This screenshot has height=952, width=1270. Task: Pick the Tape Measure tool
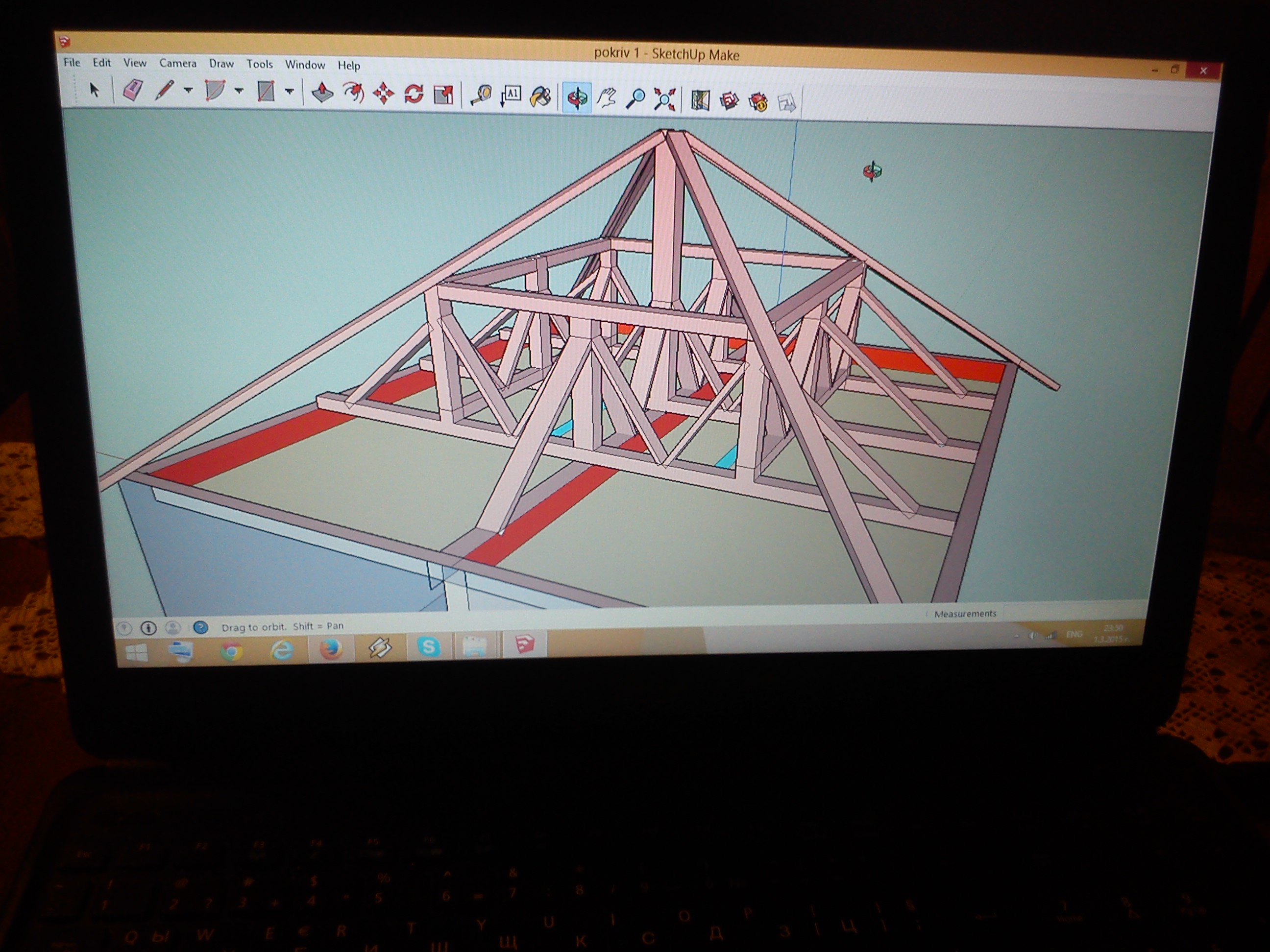(481, 96)
